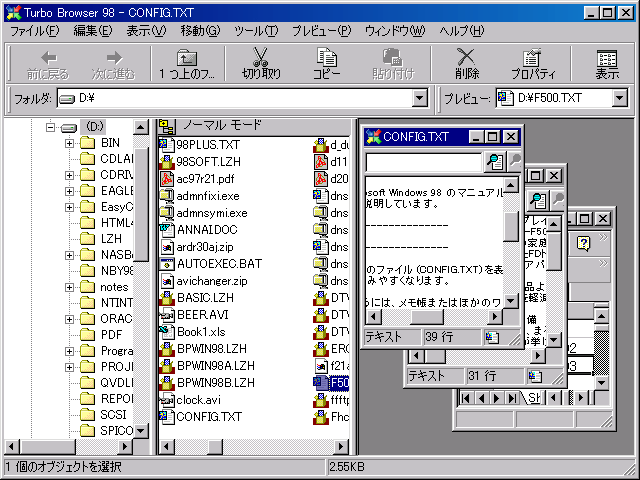
Task: Select the REPOI folder in the tree
Action: 117,399
